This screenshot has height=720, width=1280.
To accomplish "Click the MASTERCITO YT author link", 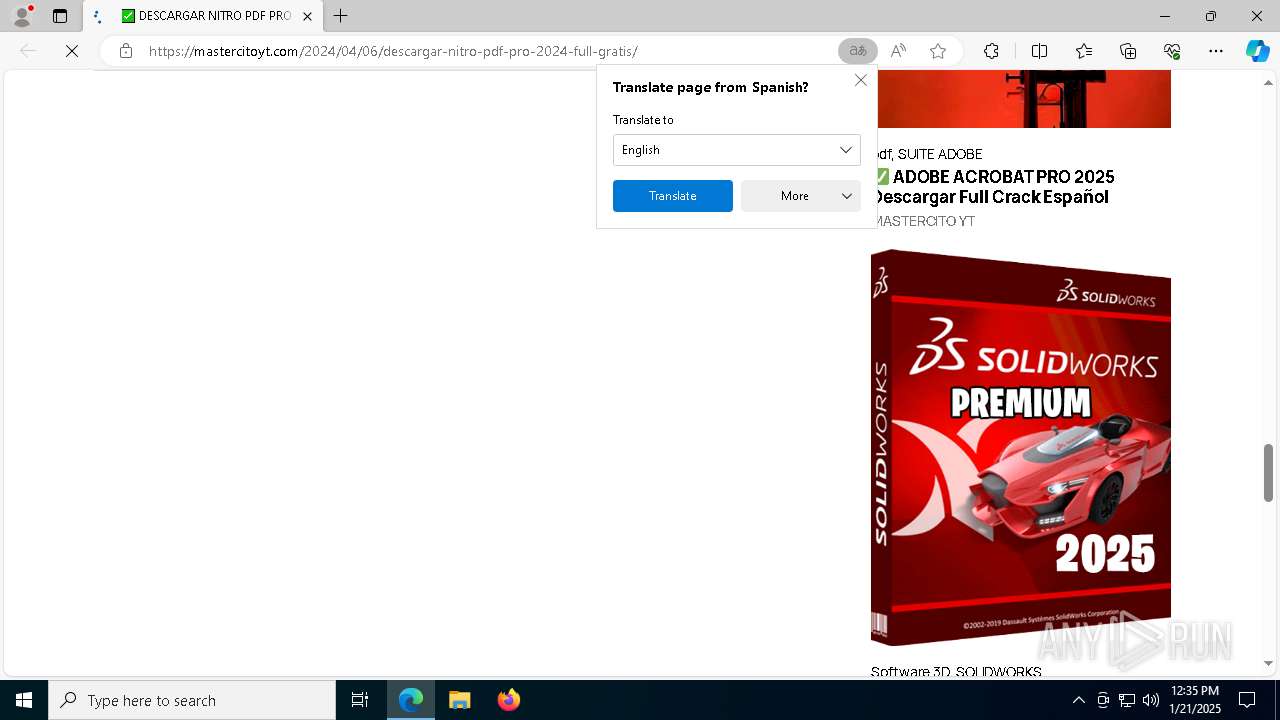I will point(923,221).
